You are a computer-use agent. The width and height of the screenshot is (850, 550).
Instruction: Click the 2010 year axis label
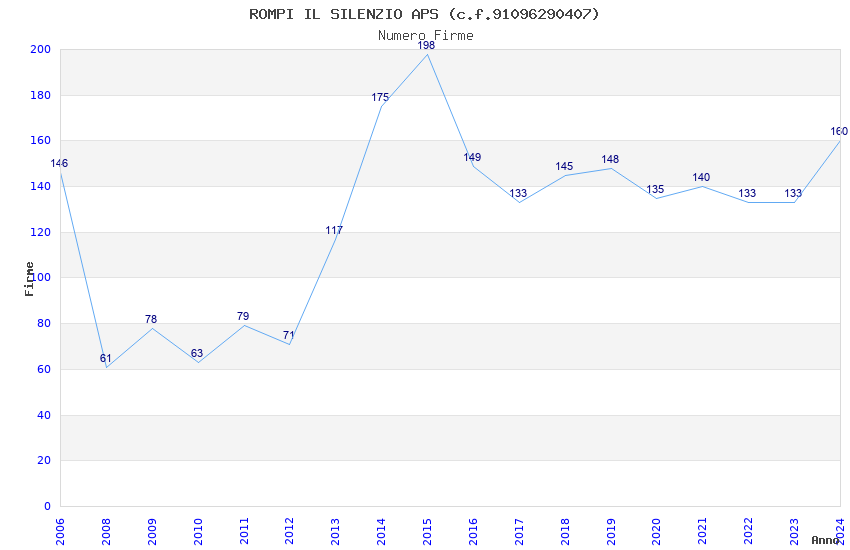click(x=198, y=531)
